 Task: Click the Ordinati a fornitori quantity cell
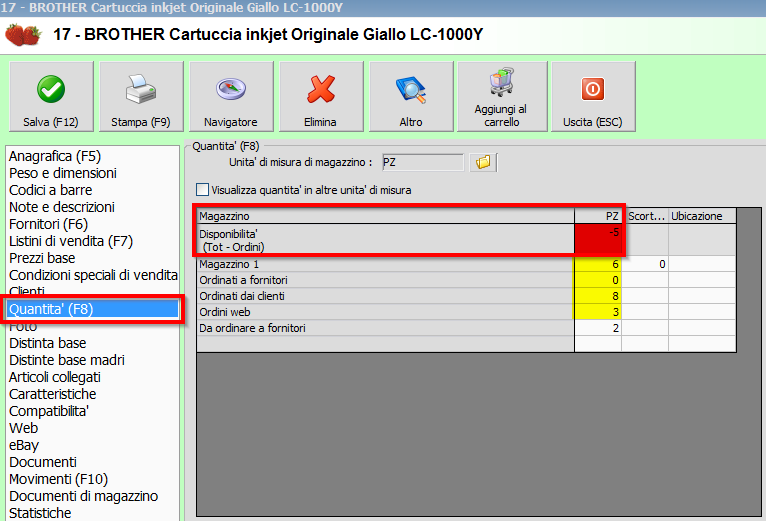(x=598, y=280)
